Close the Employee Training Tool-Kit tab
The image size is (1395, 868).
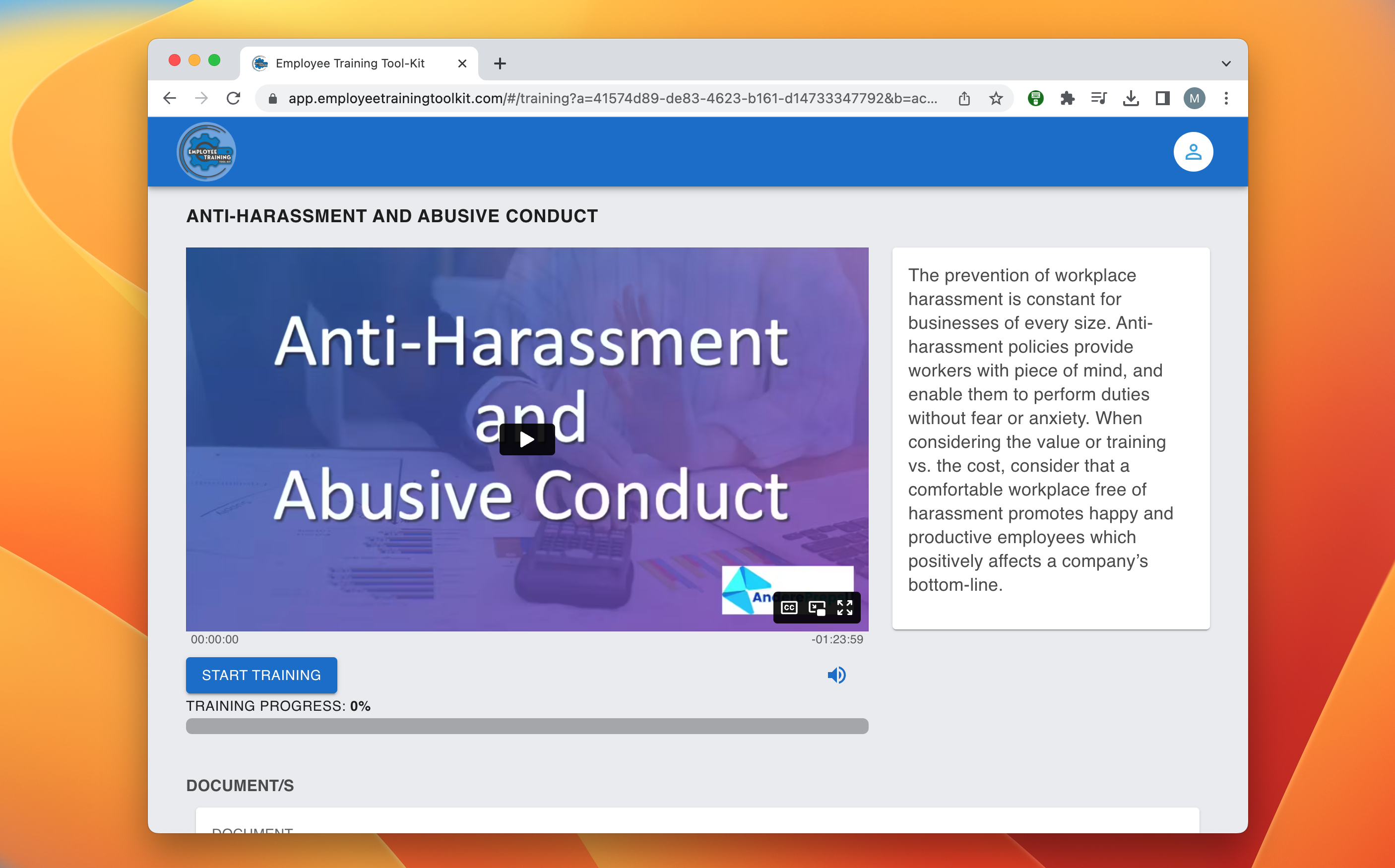461,63
